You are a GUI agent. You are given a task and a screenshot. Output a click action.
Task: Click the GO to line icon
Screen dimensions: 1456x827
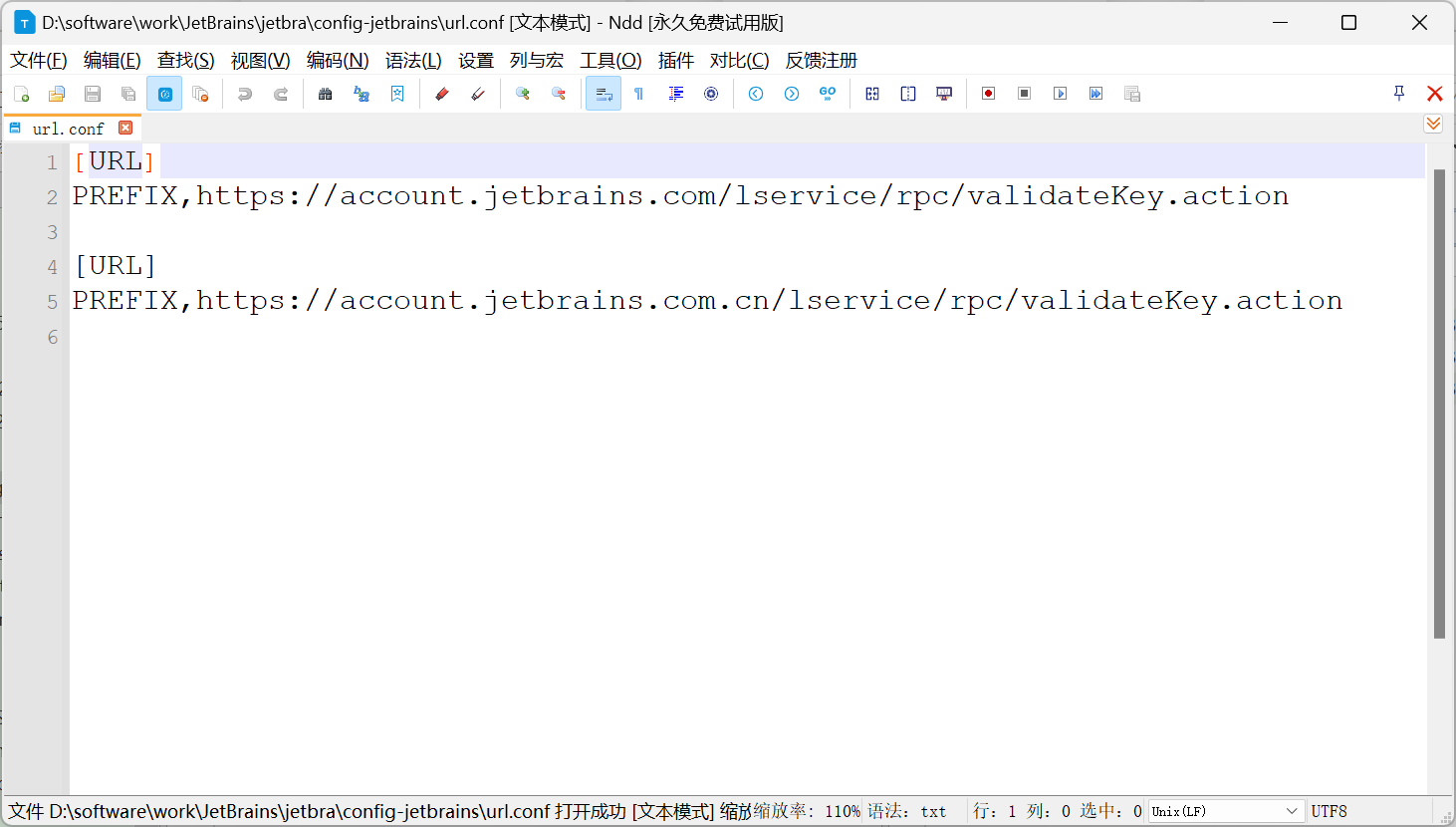coord(828,94)
